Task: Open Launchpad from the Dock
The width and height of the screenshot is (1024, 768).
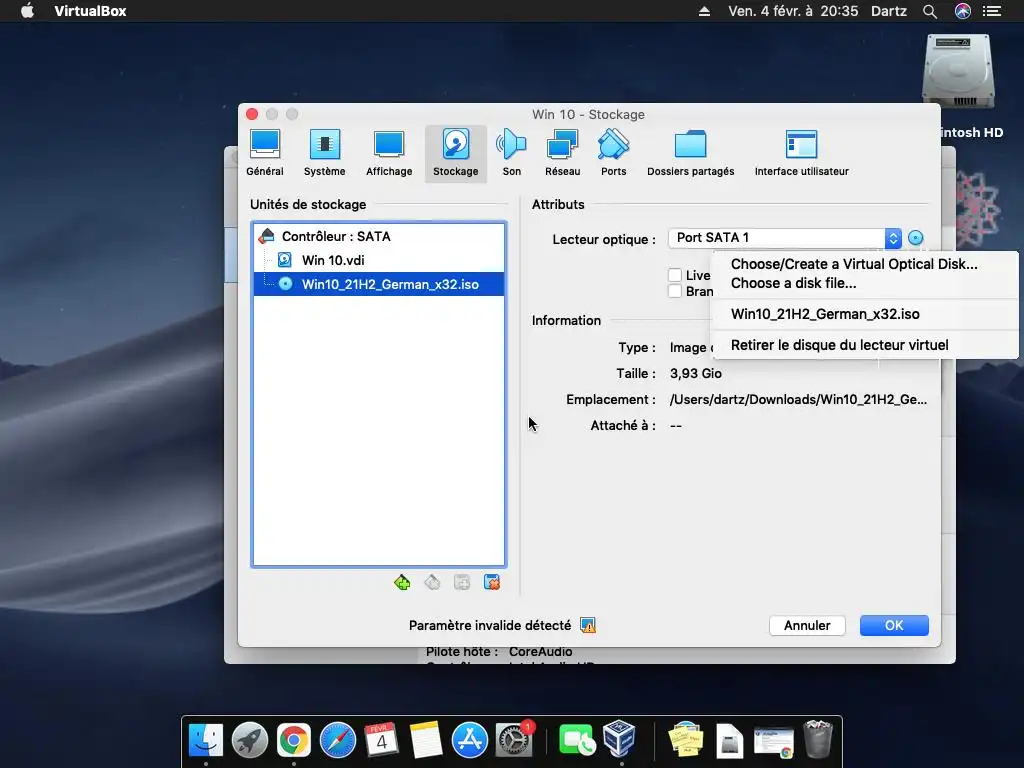Action: tap(249, 741)
